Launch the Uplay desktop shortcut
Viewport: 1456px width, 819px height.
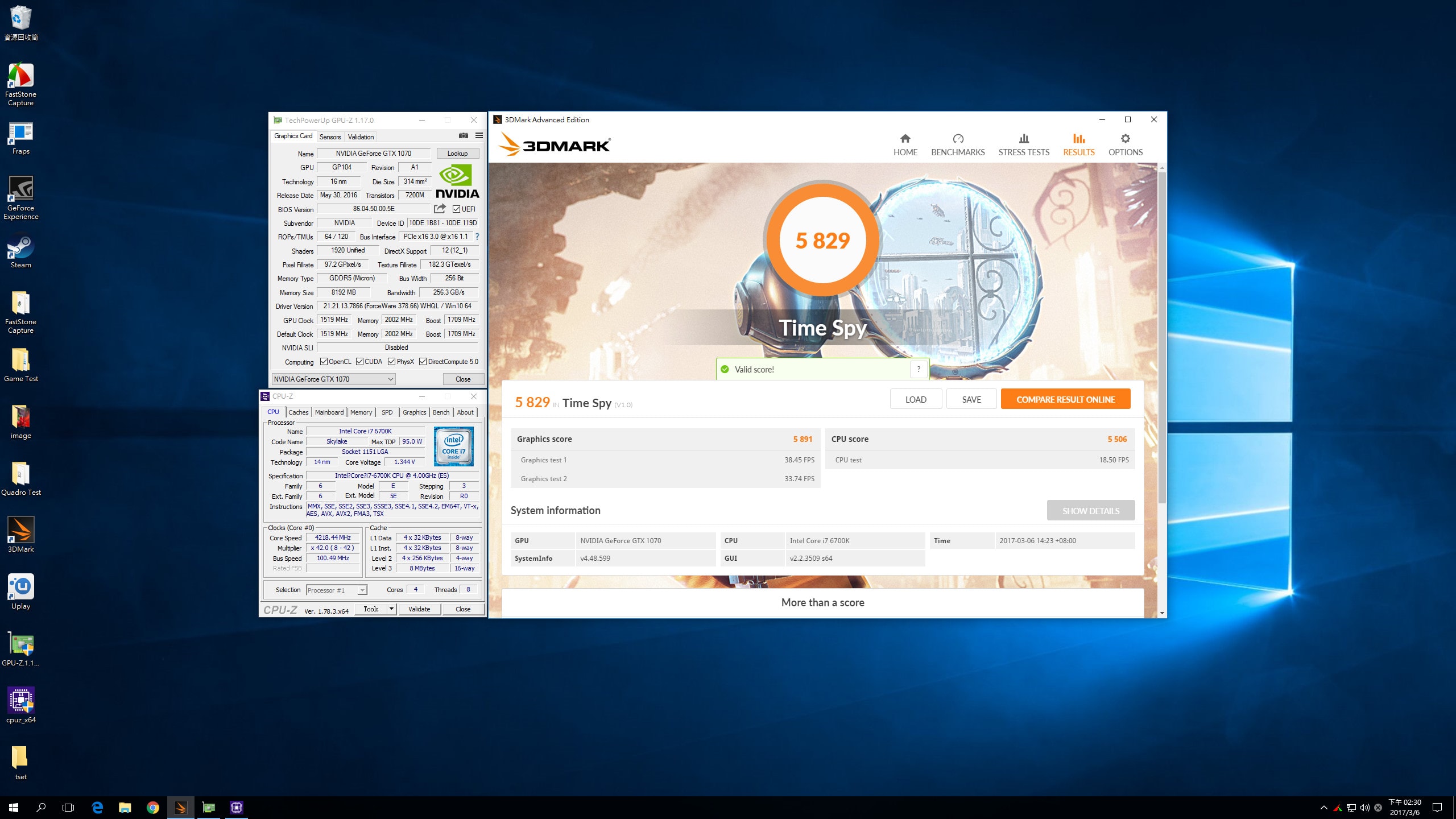click(x=20, y=592)
